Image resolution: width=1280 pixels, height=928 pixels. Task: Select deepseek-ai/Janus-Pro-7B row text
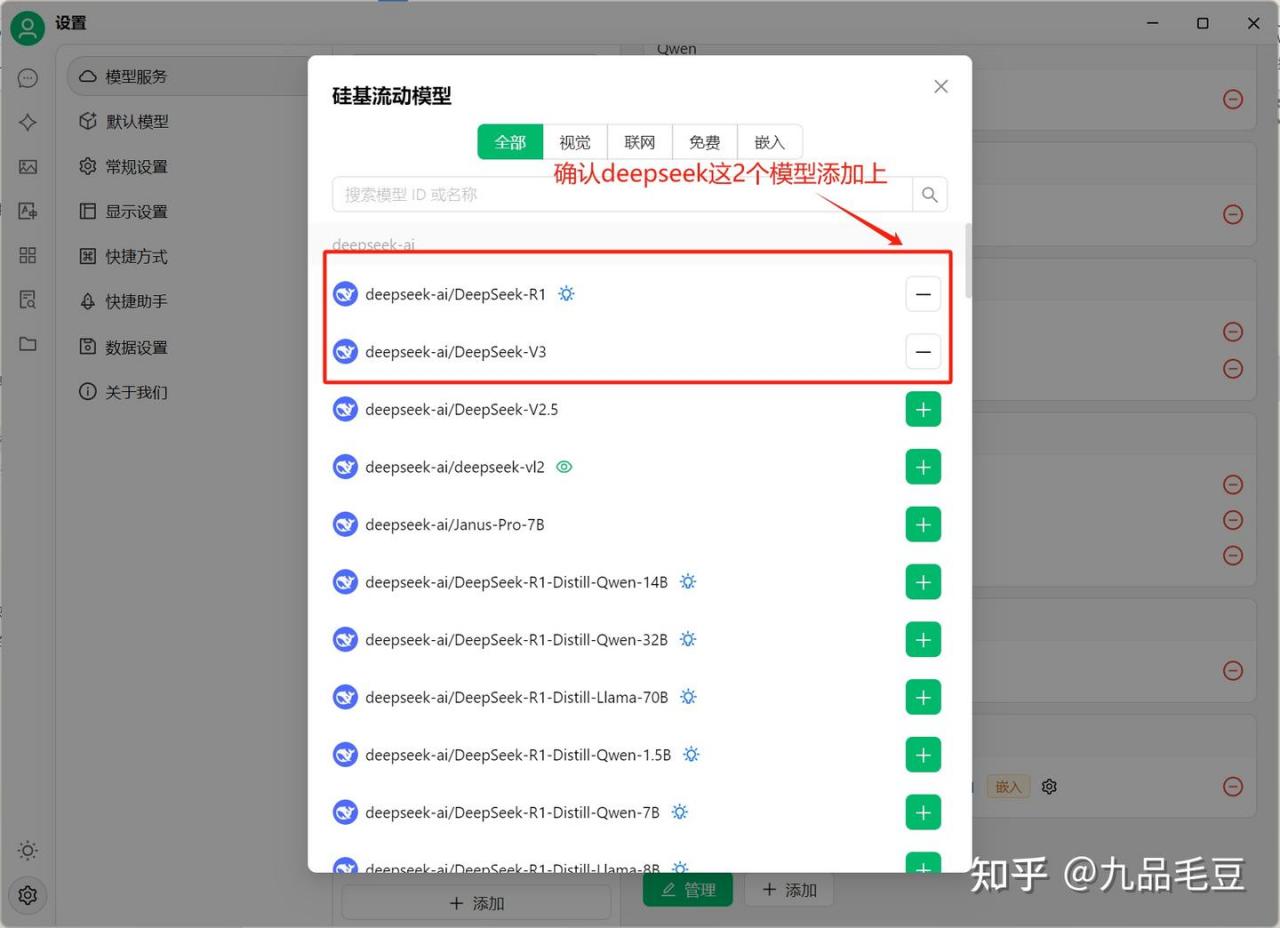[455, 525]
